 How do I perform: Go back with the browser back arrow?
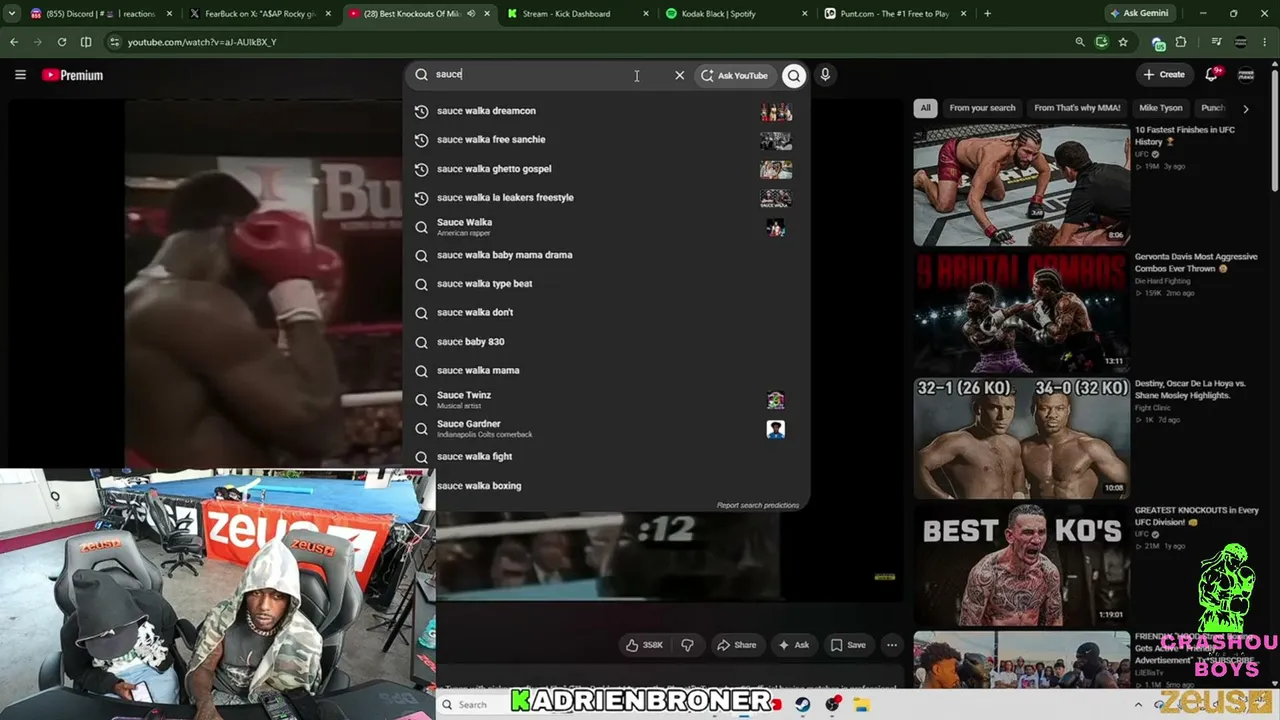[14, 42]
